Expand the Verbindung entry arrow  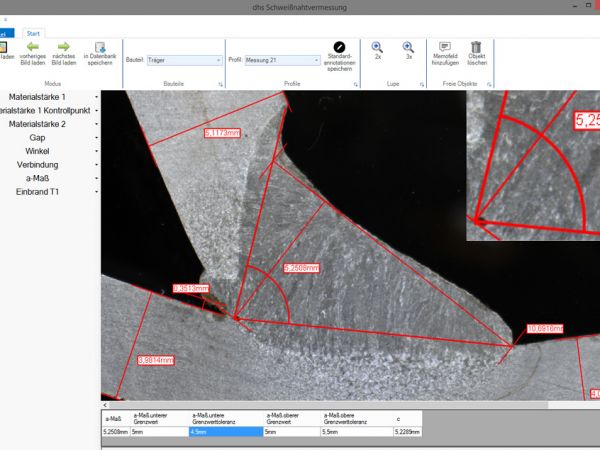click(96, 165)
